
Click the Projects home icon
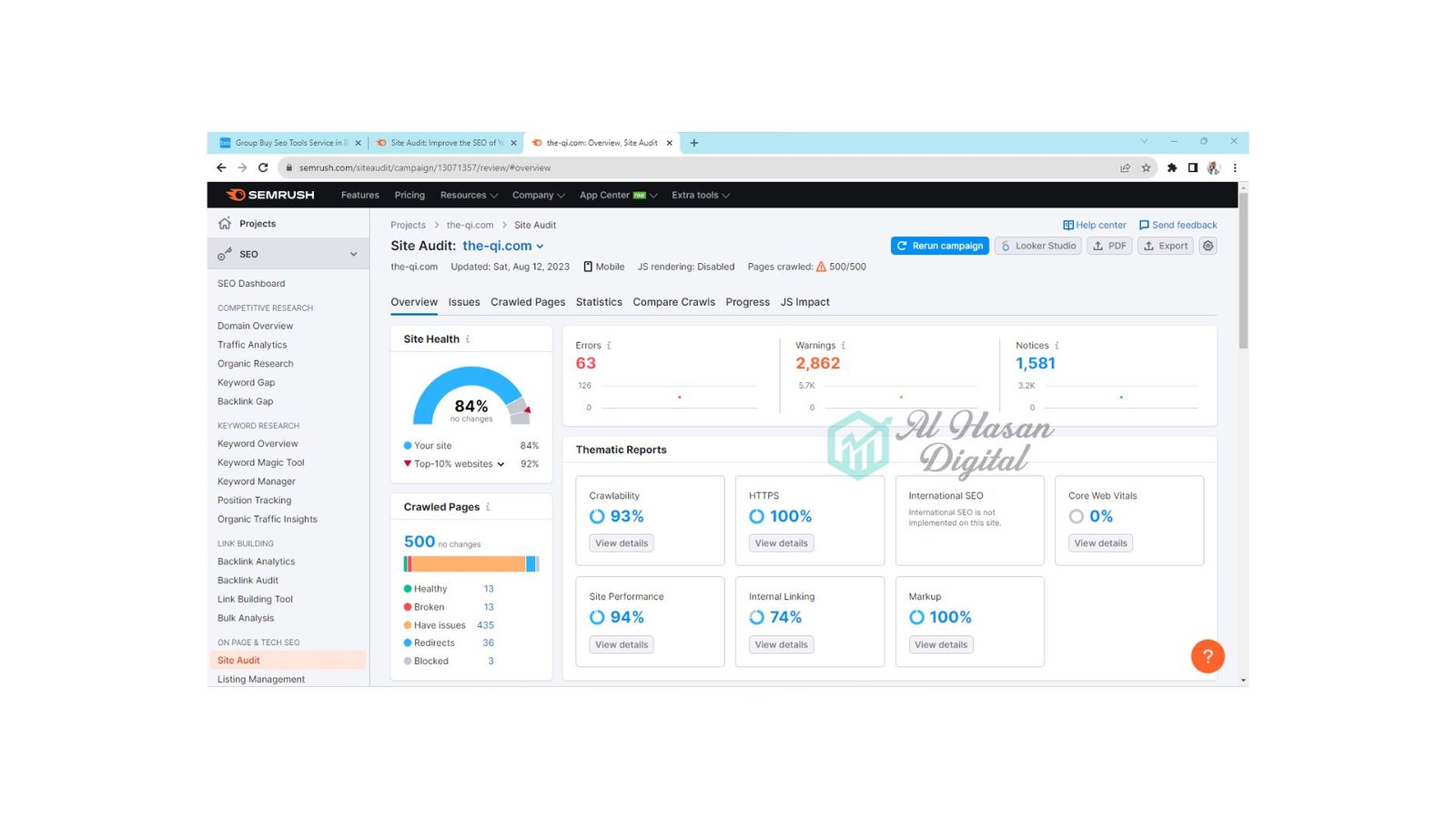[225, 224]
